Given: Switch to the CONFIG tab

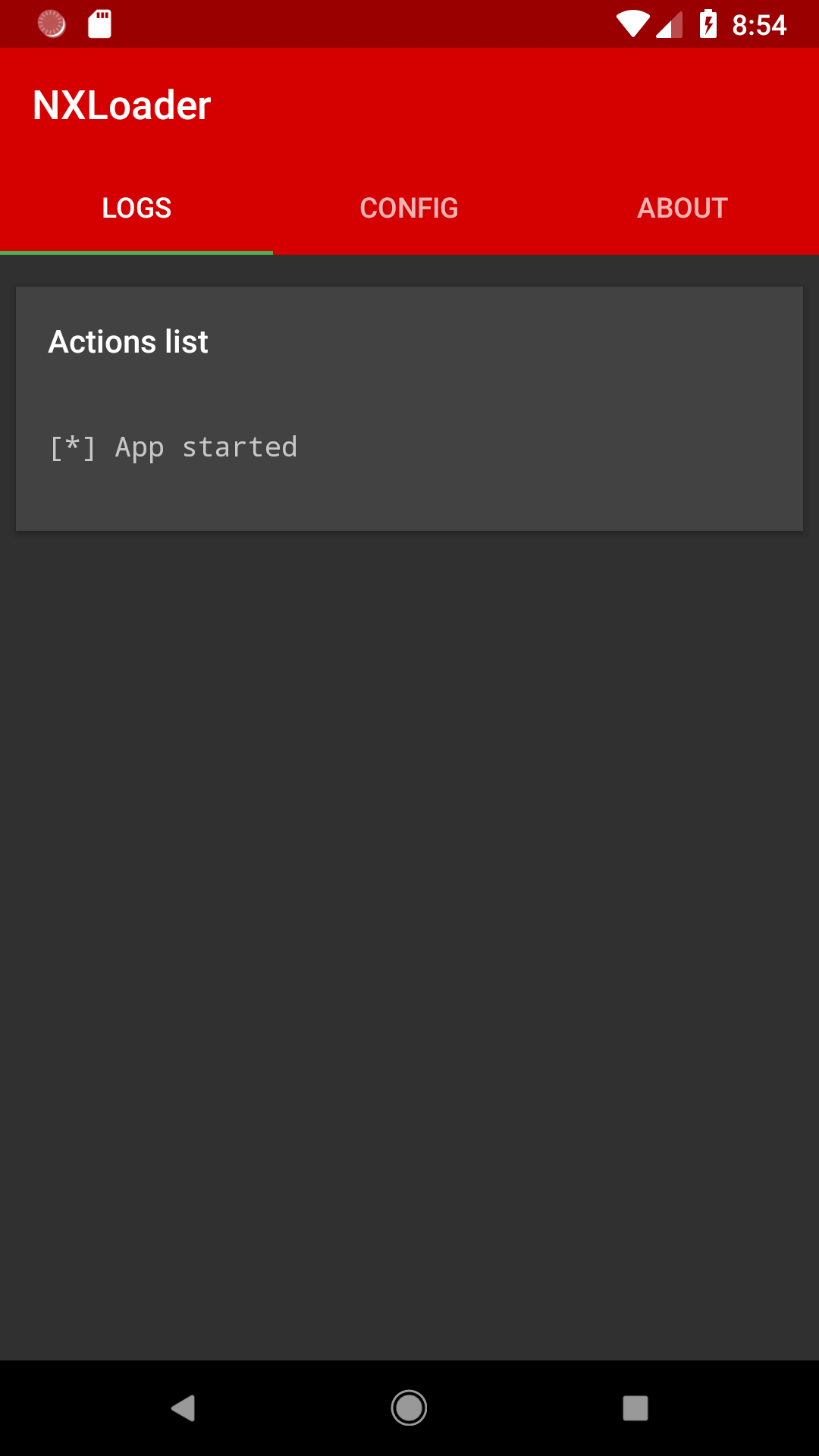Looking at the screenshot, I should coord(409,208).
